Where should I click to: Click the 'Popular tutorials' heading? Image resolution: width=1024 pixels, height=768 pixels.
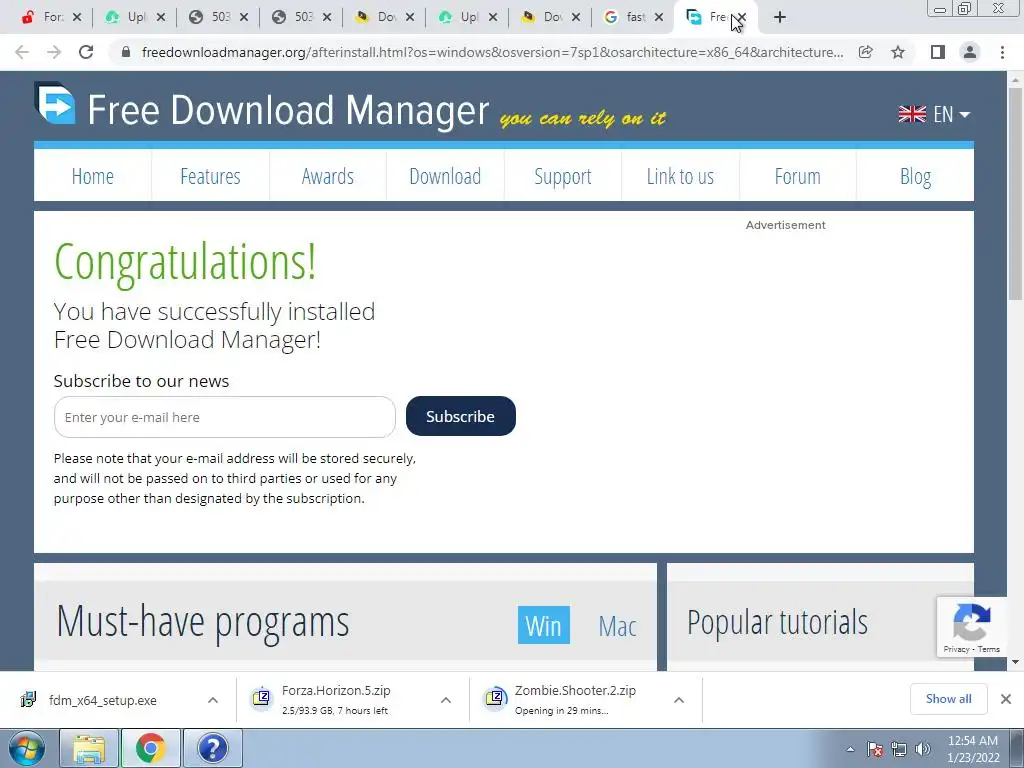click(x=777, y=622)
